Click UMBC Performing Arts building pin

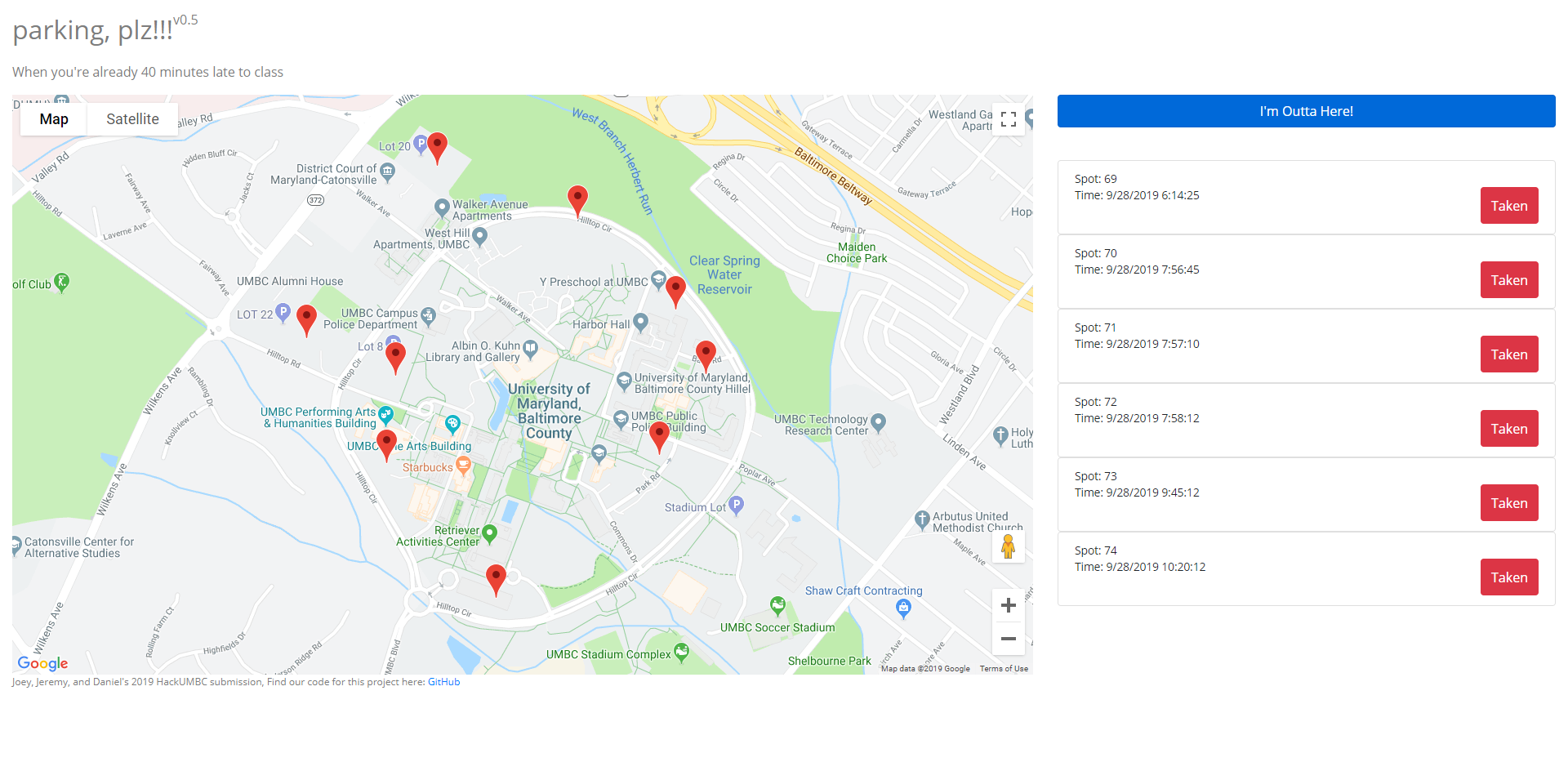point(386,415)
